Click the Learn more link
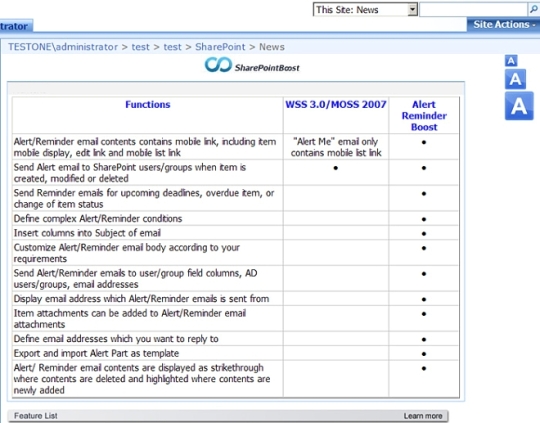 423,416
